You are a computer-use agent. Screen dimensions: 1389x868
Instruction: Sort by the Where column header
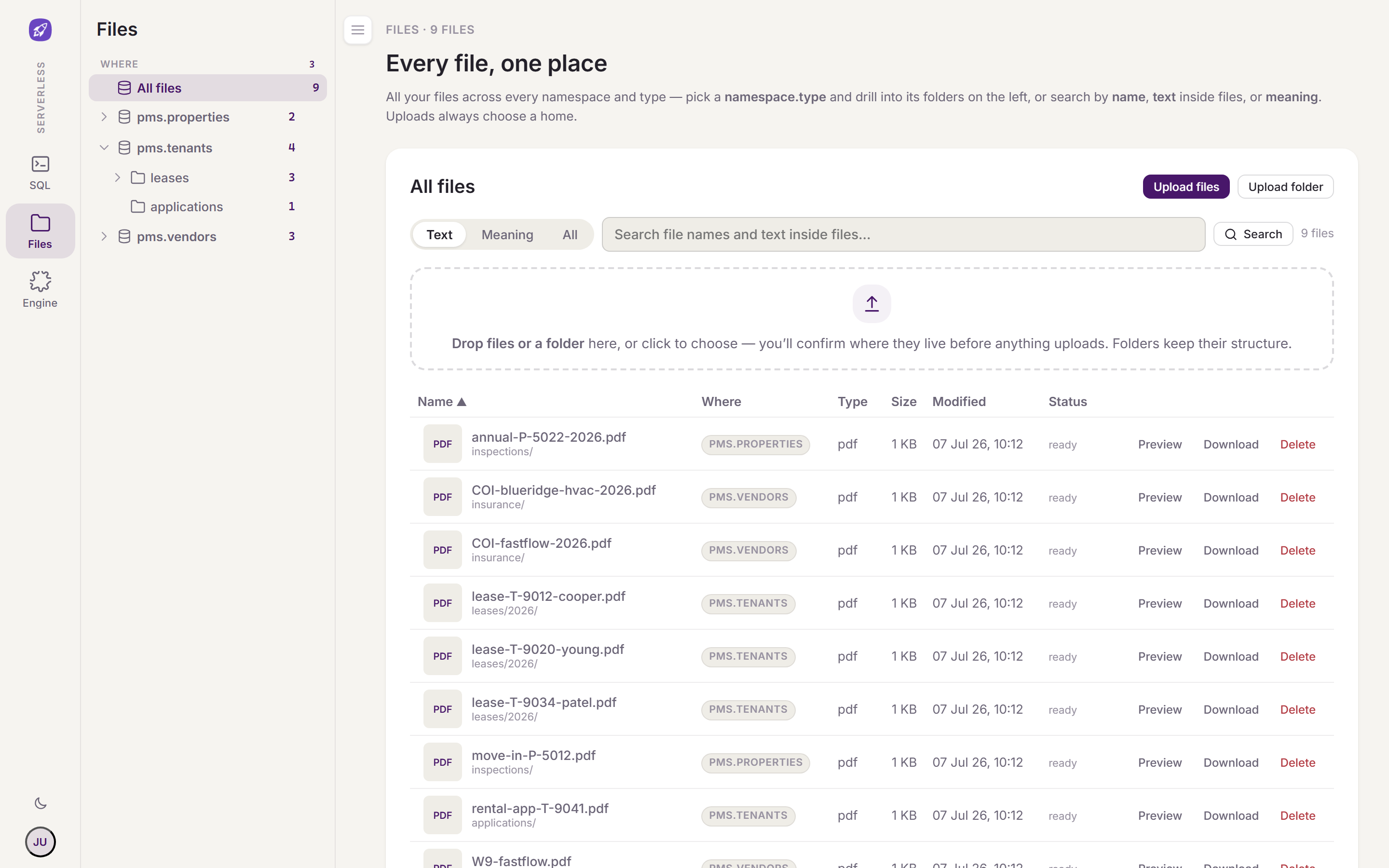point(721,402)
